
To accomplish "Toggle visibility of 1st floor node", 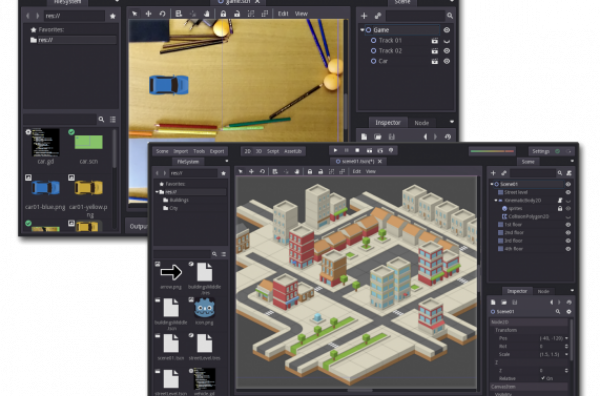I will 568,225.
